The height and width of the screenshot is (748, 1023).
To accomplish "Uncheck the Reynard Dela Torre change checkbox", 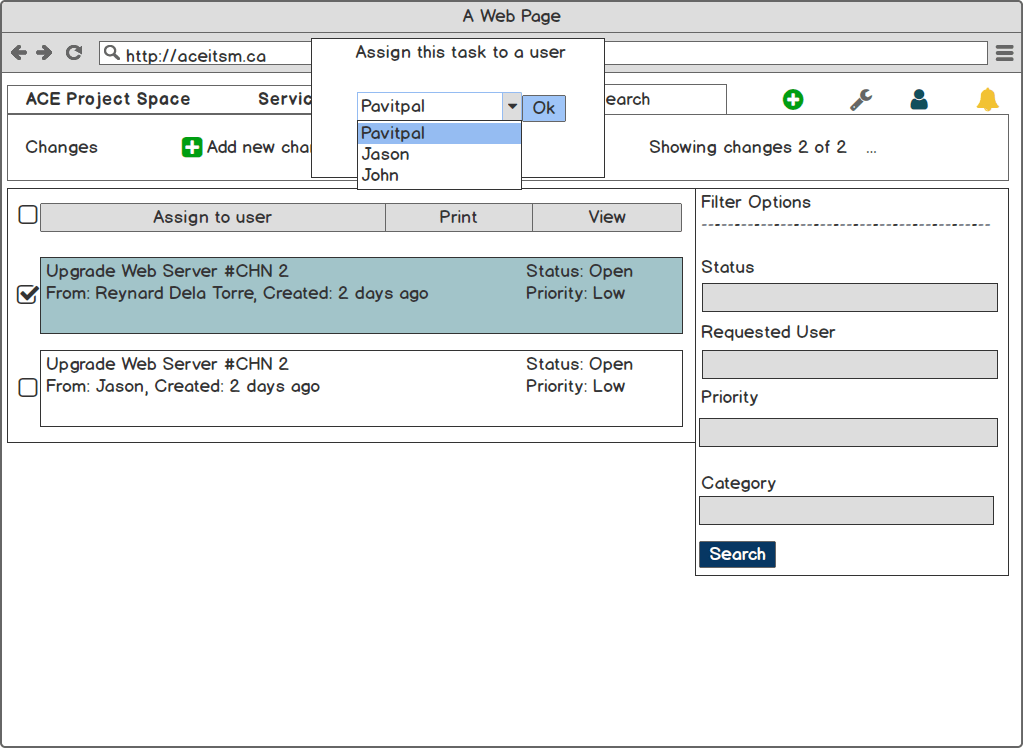I will [x=28, y=294].
